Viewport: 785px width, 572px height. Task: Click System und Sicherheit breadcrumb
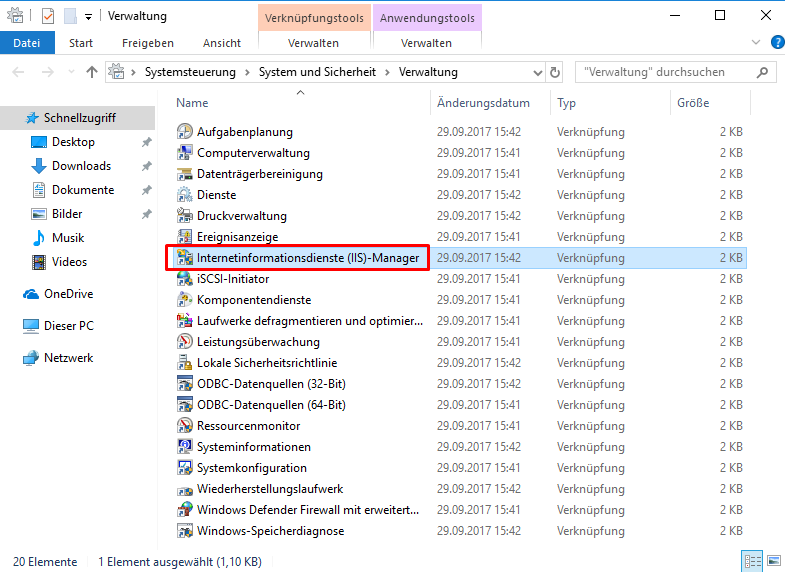[317, 72]
